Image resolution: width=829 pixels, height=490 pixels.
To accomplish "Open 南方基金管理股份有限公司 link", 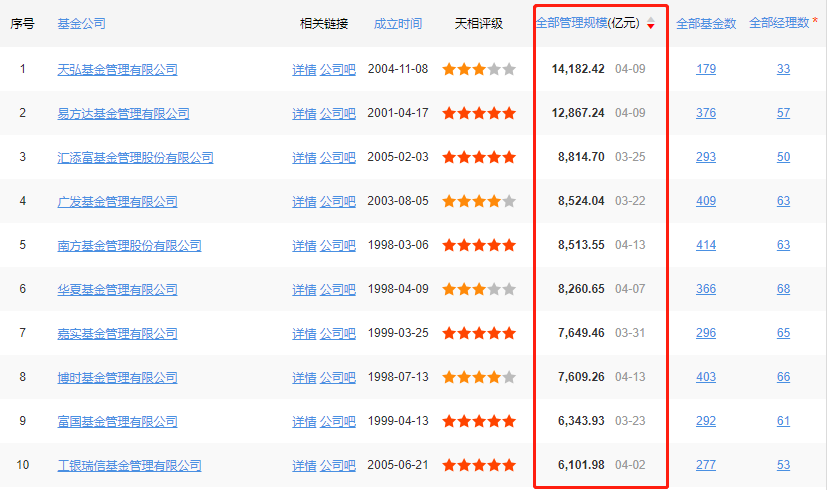I will tap(130, 245).
